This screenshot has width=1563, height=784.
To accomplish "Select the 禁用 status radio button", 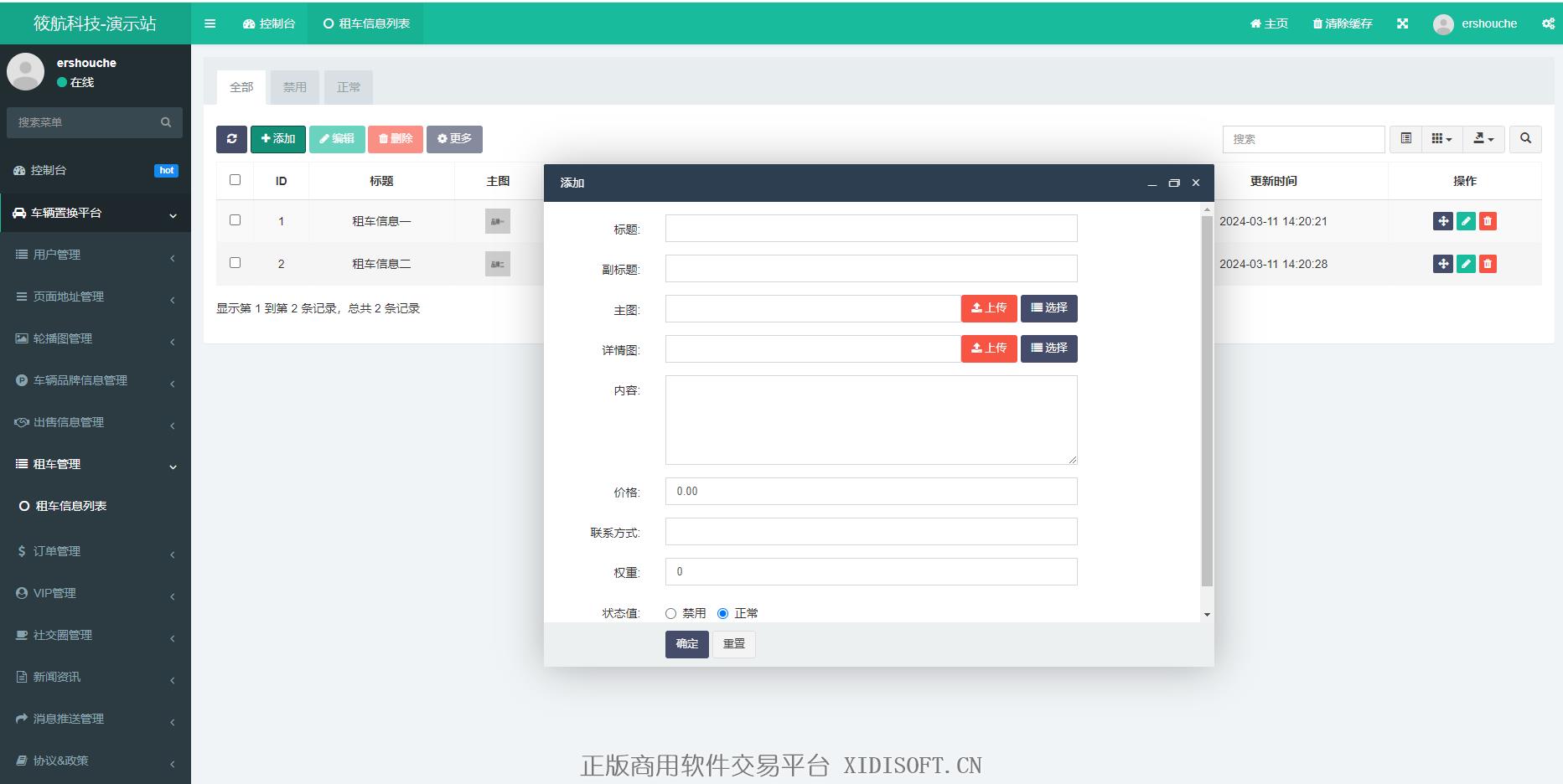I will tap(670, 613).
